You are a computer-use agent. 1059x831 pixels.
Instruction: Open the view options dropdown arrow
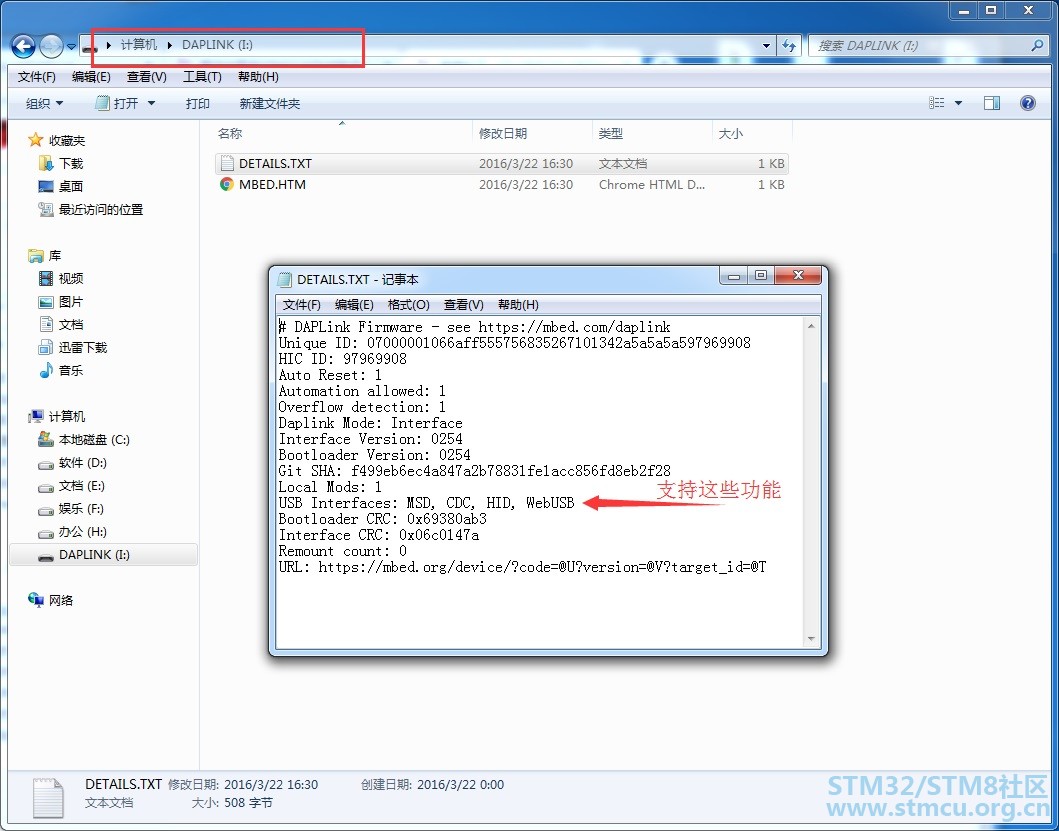click(x=958, y=103)
